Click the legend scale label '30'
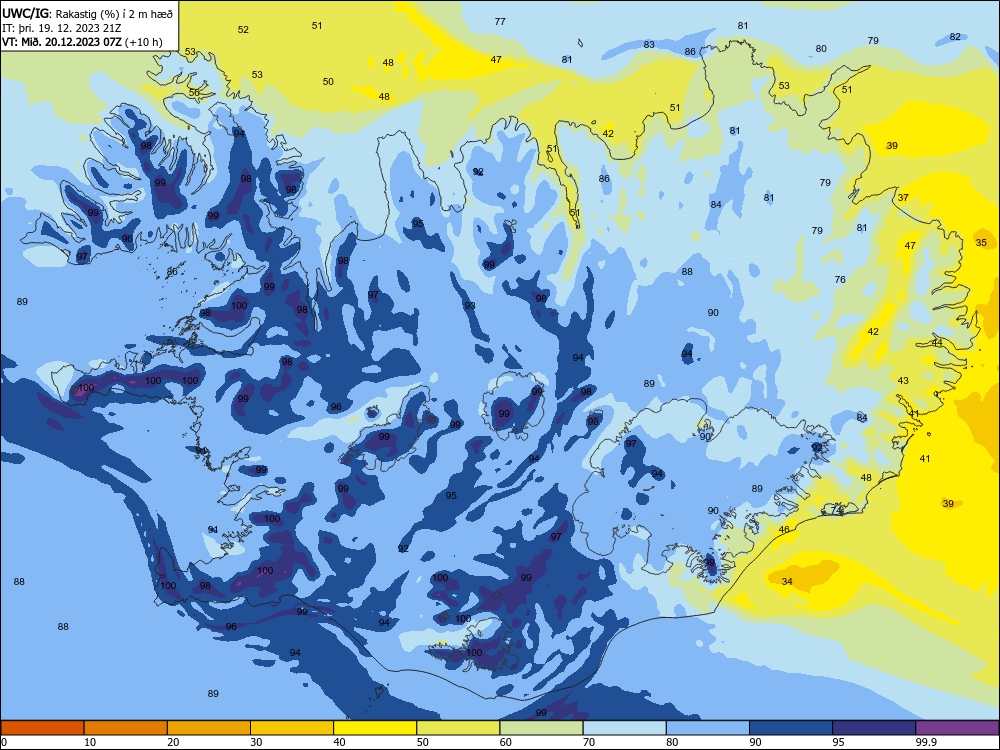Screen dimensions: 1000x750 (x=256, y=742)
